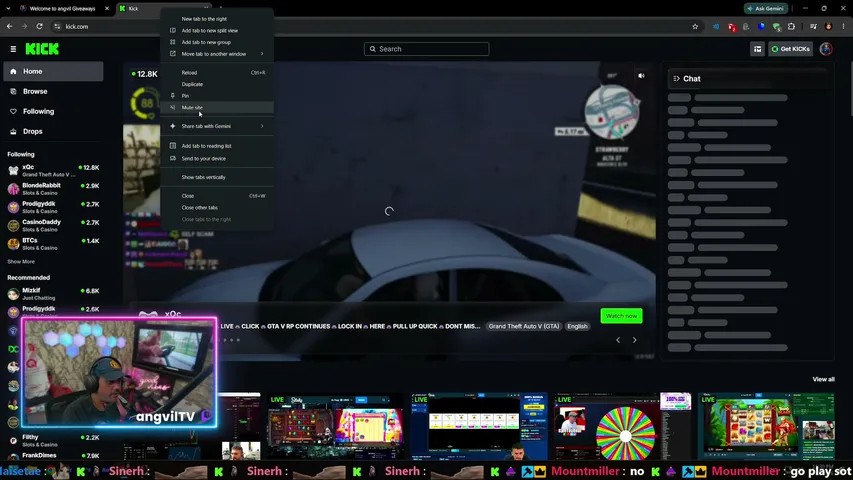The height and width of the screenshot is (480, 853).
Task: Bookmark this page with star icon
Action: [695, 26]
